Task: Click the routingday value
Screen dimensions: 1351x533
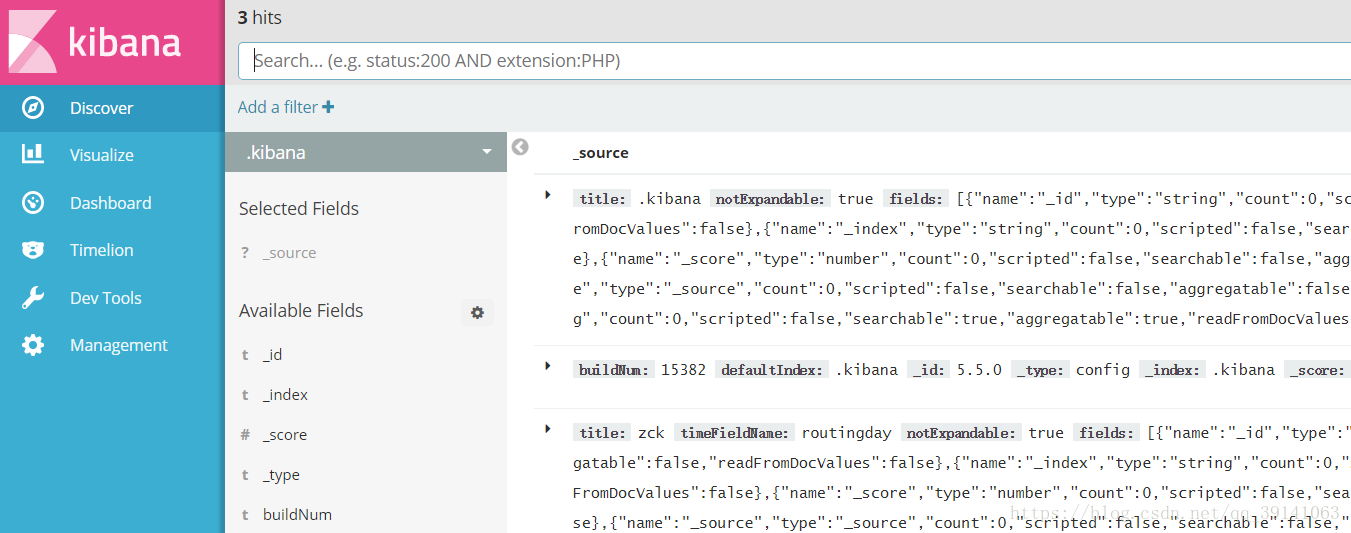Action: pyautogui.click(x=847, y=433)
